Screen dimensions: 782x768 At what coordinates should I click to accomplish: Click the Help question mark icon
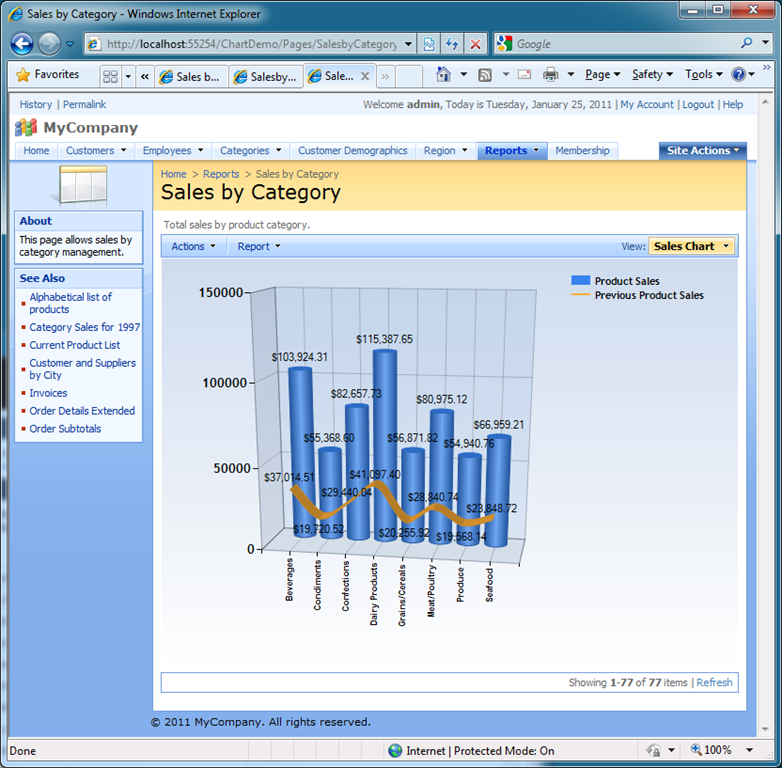coord(738,75)
